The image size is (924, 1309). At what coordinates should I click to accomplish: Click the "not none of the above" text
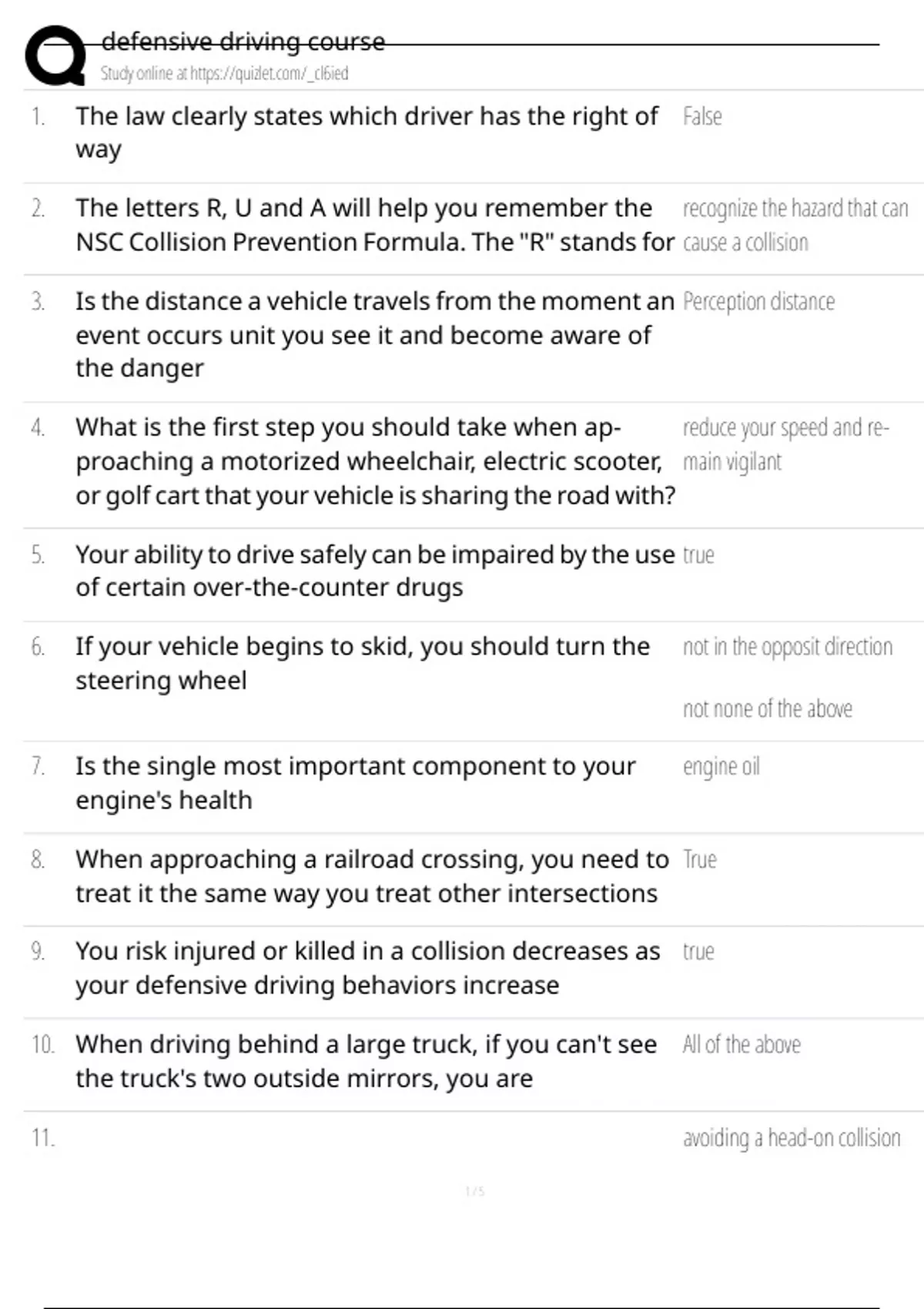tap(768, 708)
